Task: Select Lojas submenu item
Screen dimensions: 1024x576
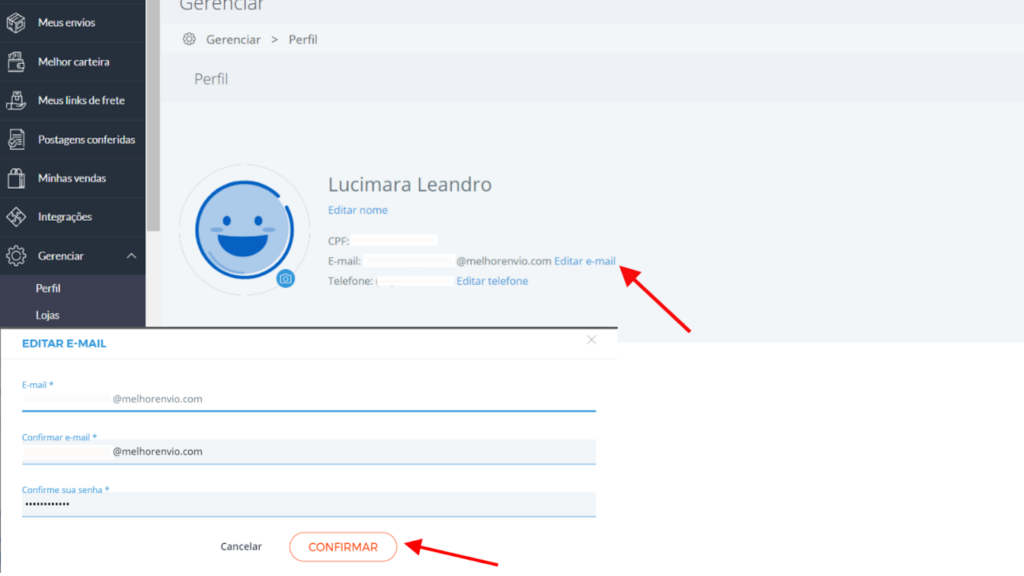Action: [x=47, y=315]
